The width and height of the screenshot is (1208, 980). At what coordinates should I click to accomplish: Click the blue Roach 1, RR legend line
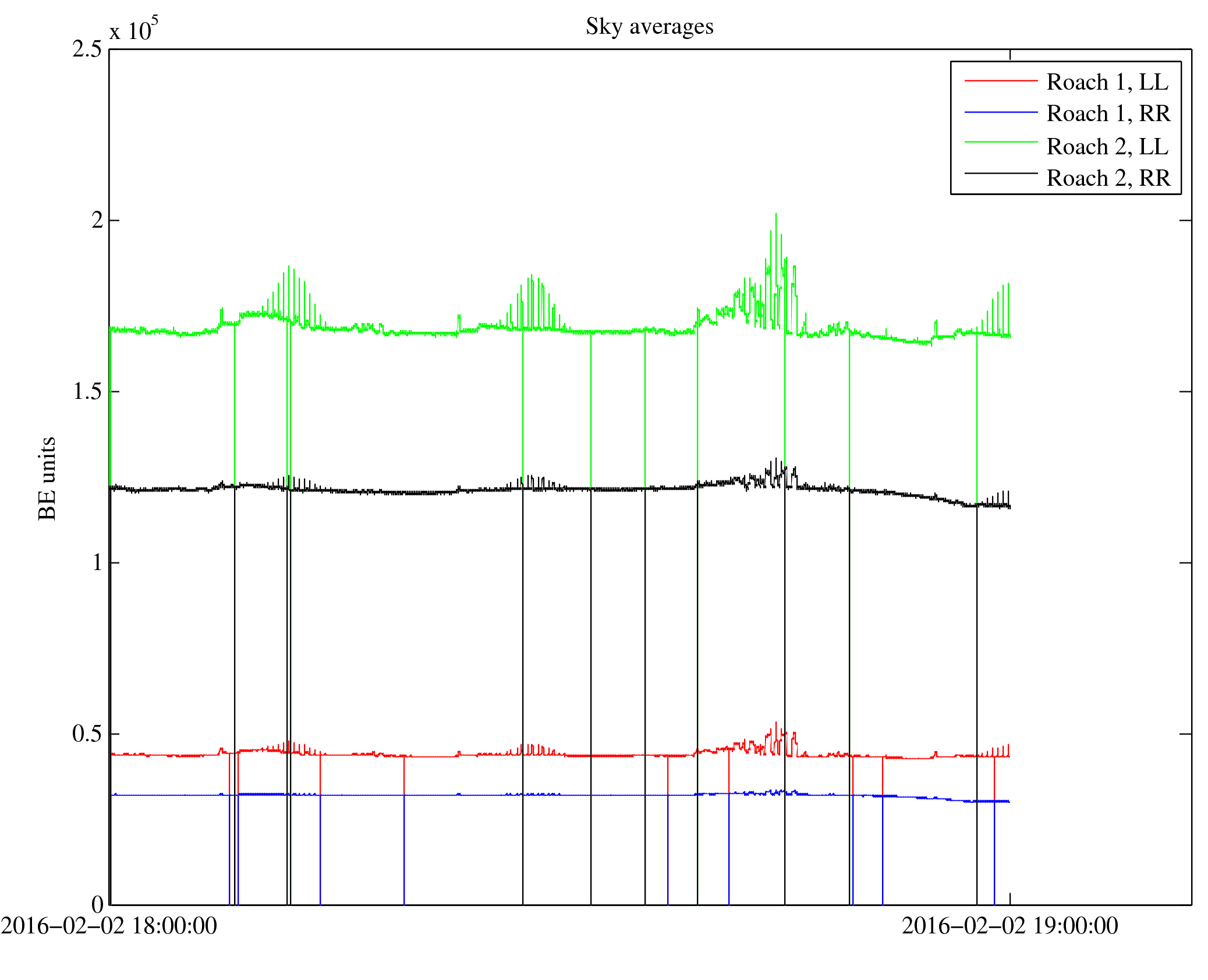(1001, 112)
